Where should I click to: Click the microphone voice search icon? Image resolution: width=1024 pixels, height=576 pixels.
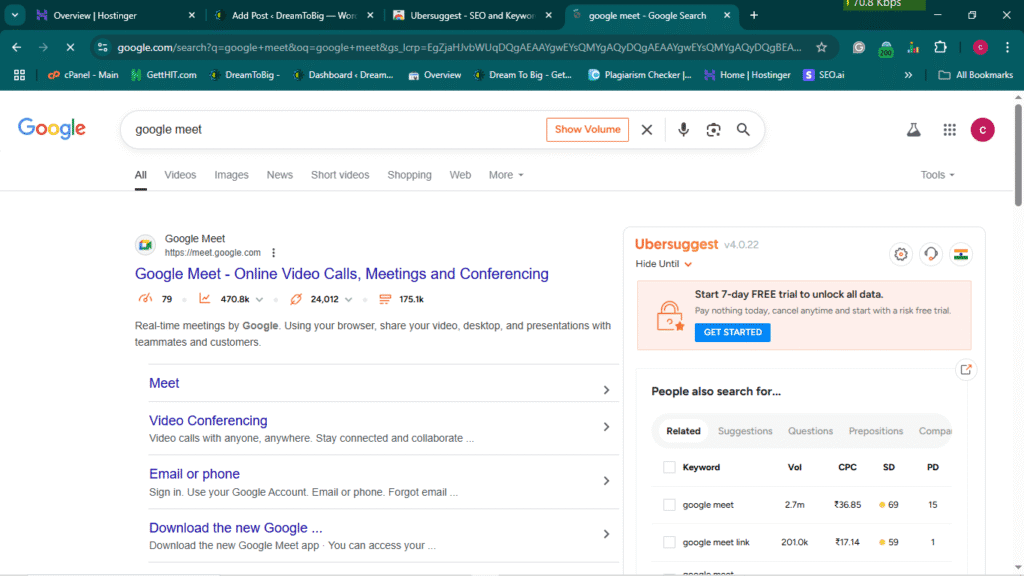(x=684, y=130)
